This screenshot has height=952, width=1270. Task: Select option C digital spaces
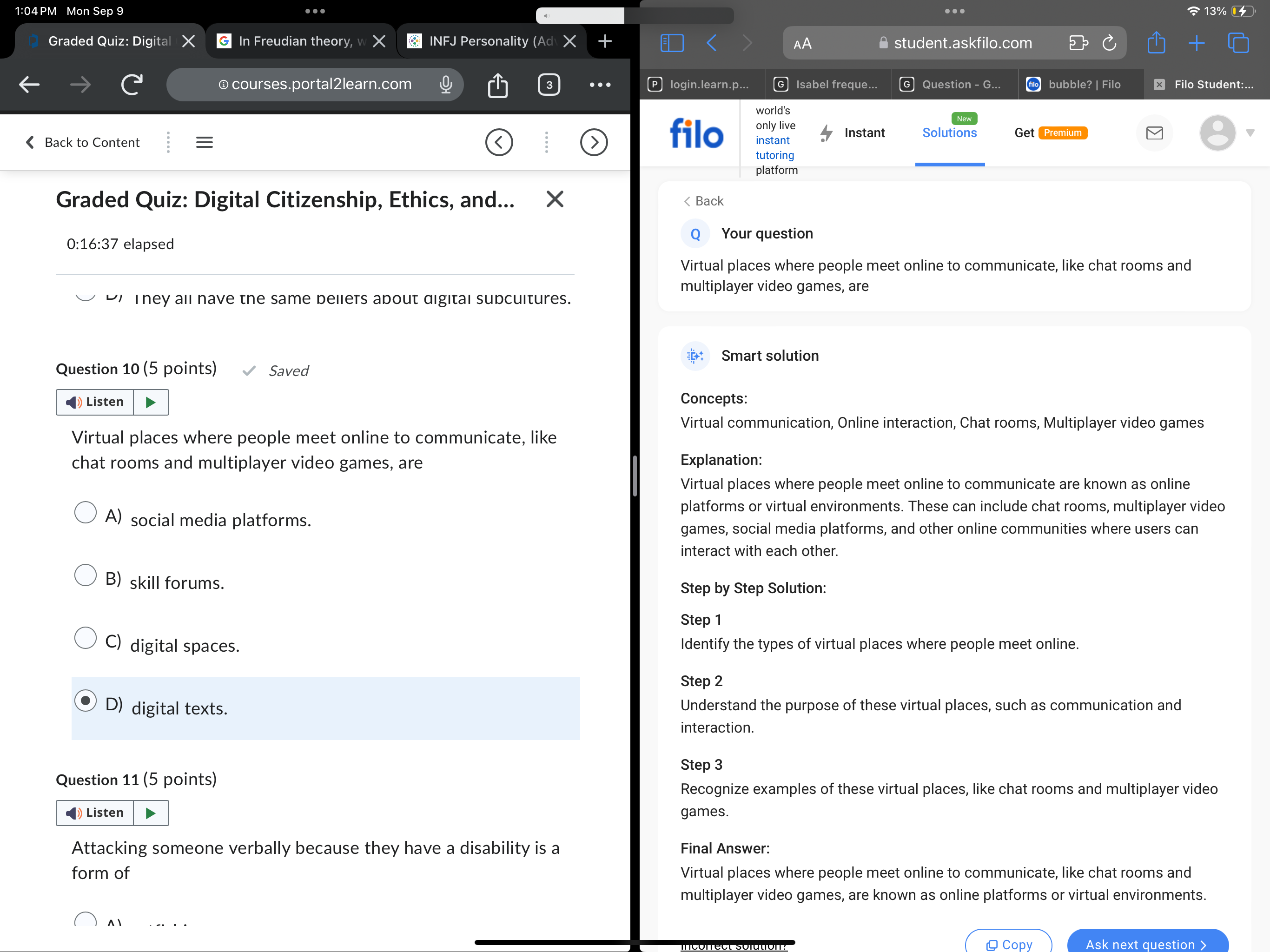point(86,637)
